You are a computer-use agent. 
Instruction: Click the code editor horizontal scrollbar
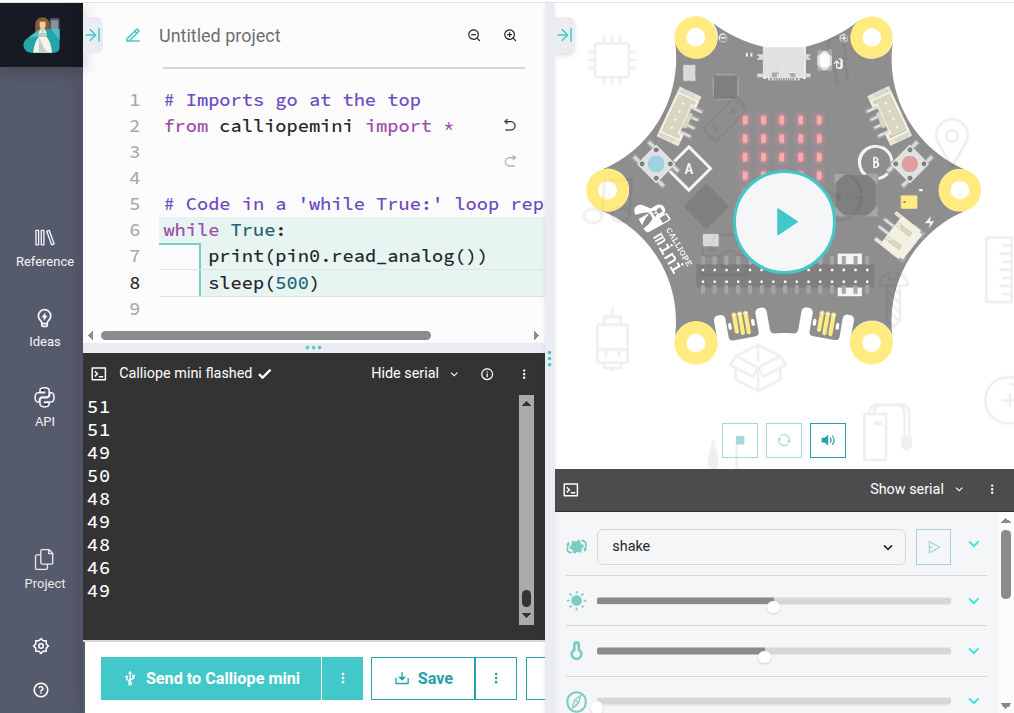(266, 335)
